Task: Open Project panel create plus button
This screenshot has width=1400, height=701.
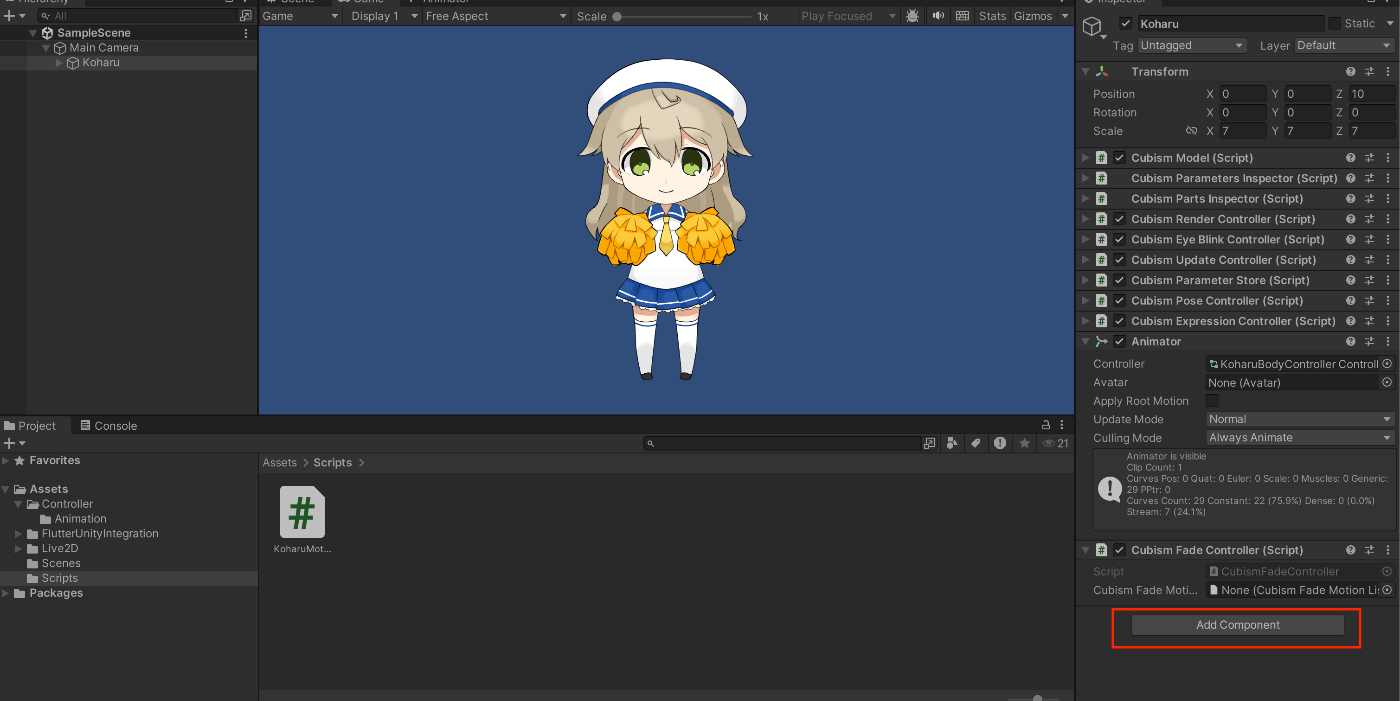Action: 14,443
